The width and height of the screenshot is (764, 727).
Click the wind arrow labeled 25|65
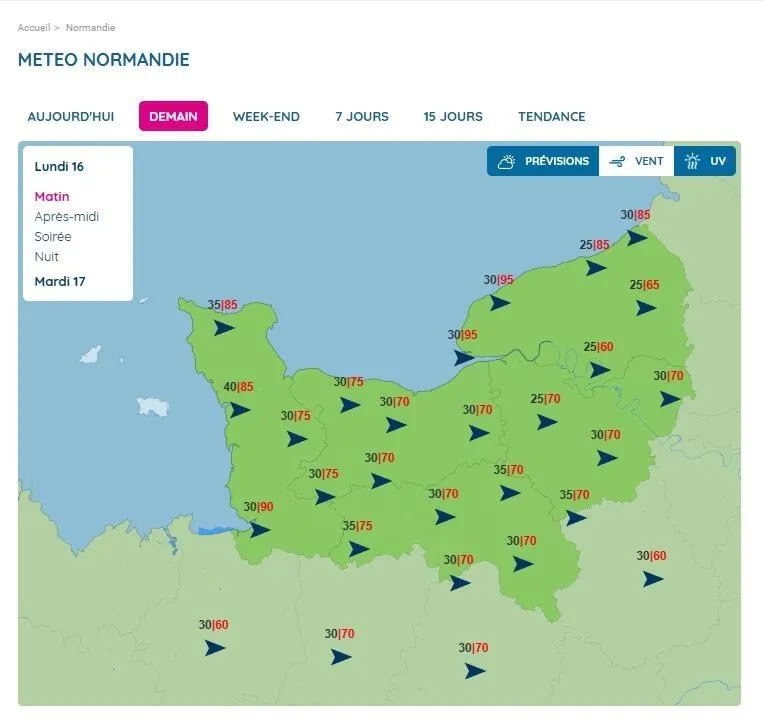tap(646, 308)
